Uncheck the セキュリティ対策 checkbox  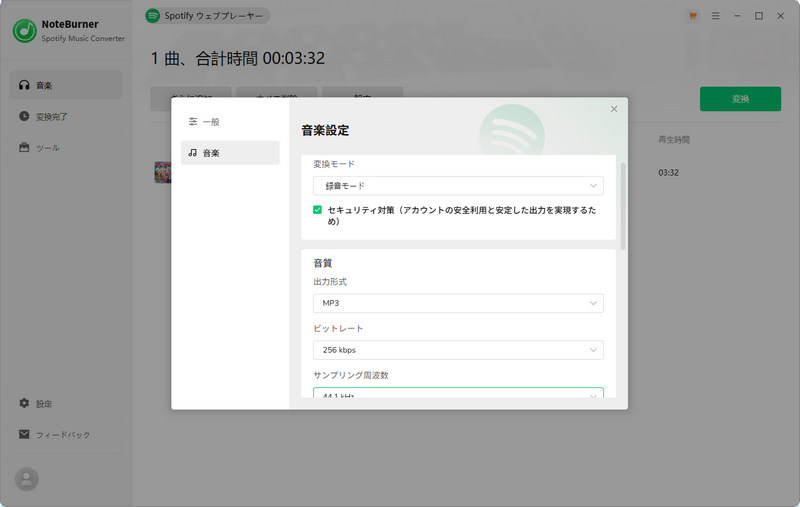tap(317, 210)
